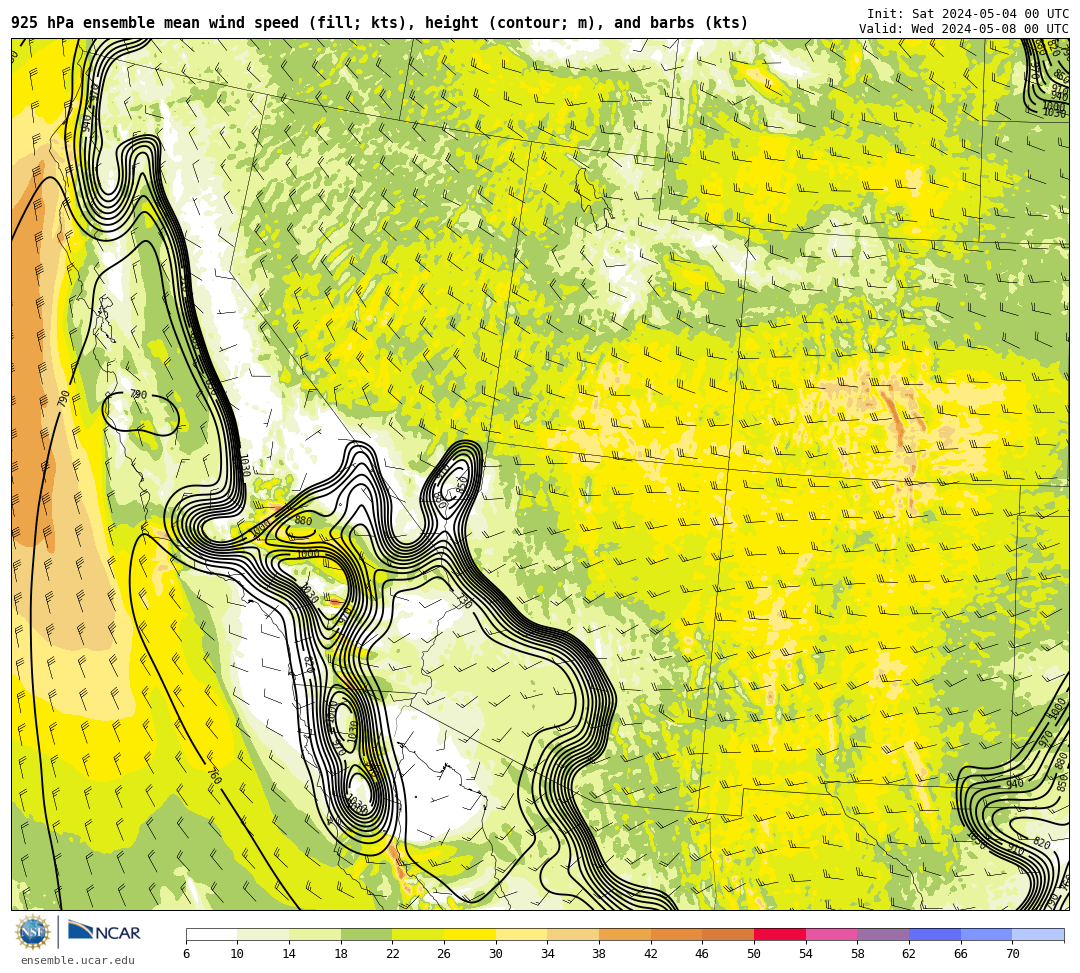Viewport: 1080px width, 973px height.
Task: Click the colorbar tick label 62
Action: pyautogui.click(x=908, y=954)
